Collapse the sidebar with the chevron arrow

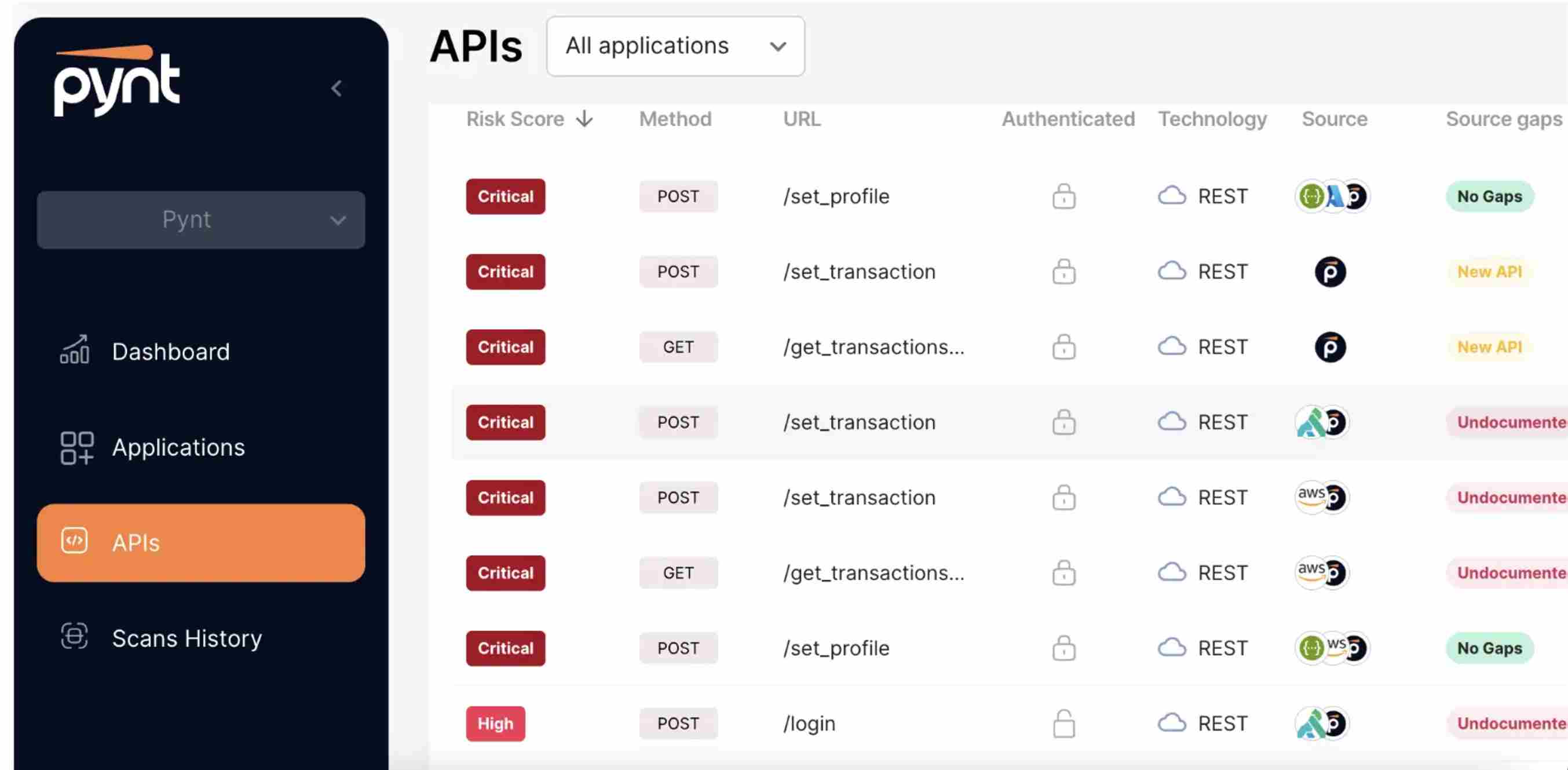[x=337, y=88]
